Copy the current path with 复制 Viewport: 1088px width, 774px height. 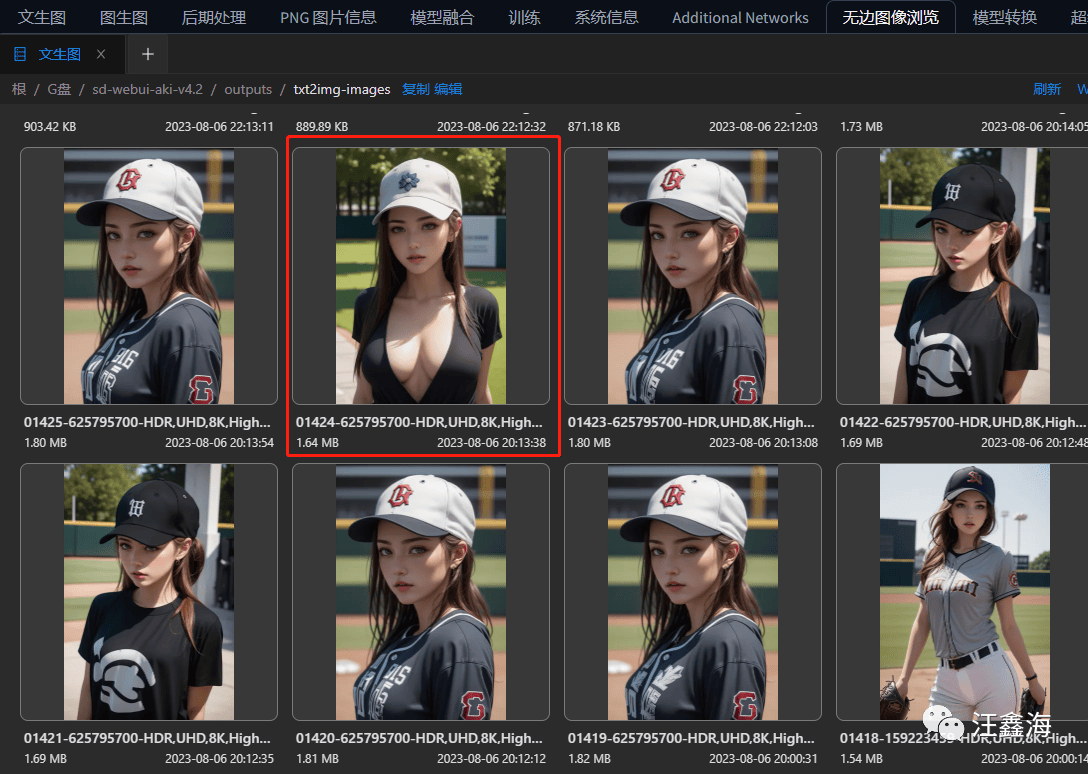point(416,89)
